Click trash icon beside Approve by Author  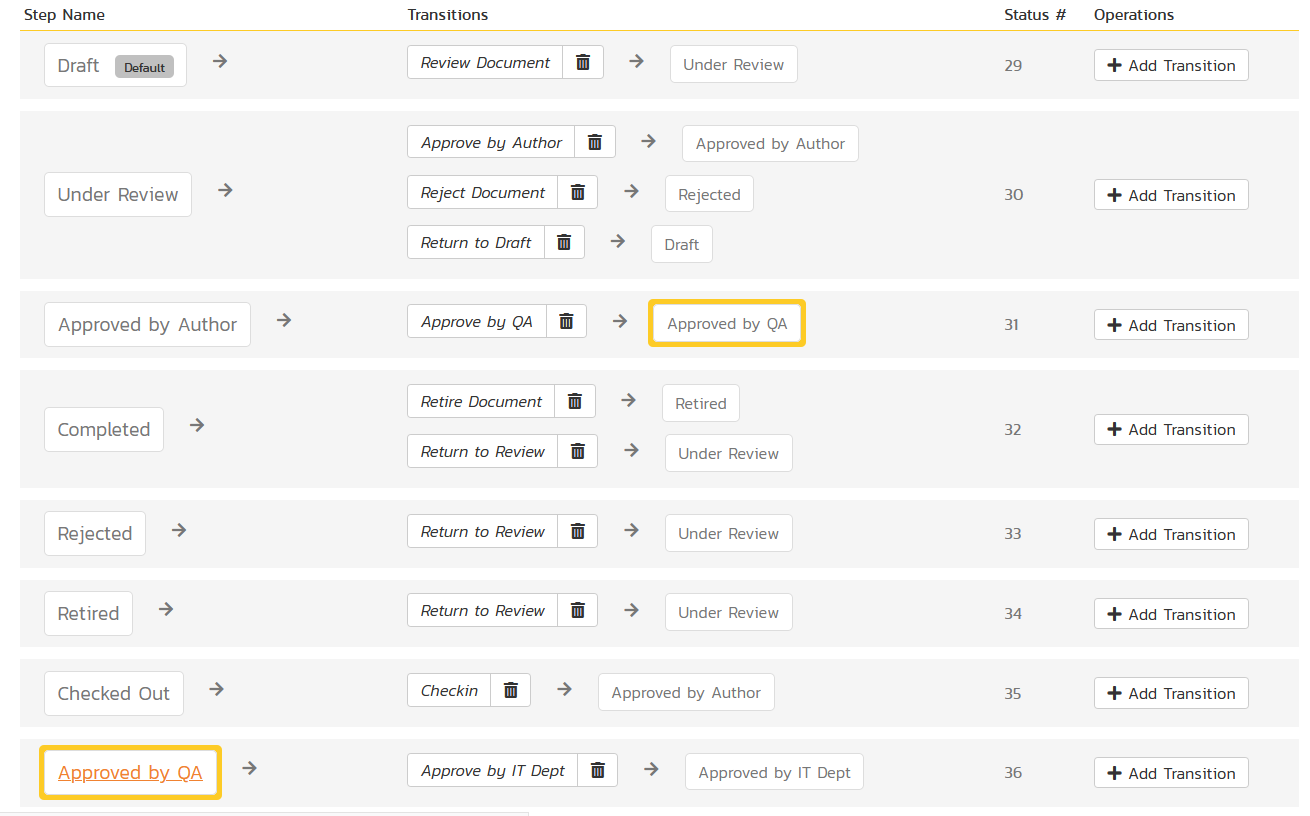click(x=595, y=142)
